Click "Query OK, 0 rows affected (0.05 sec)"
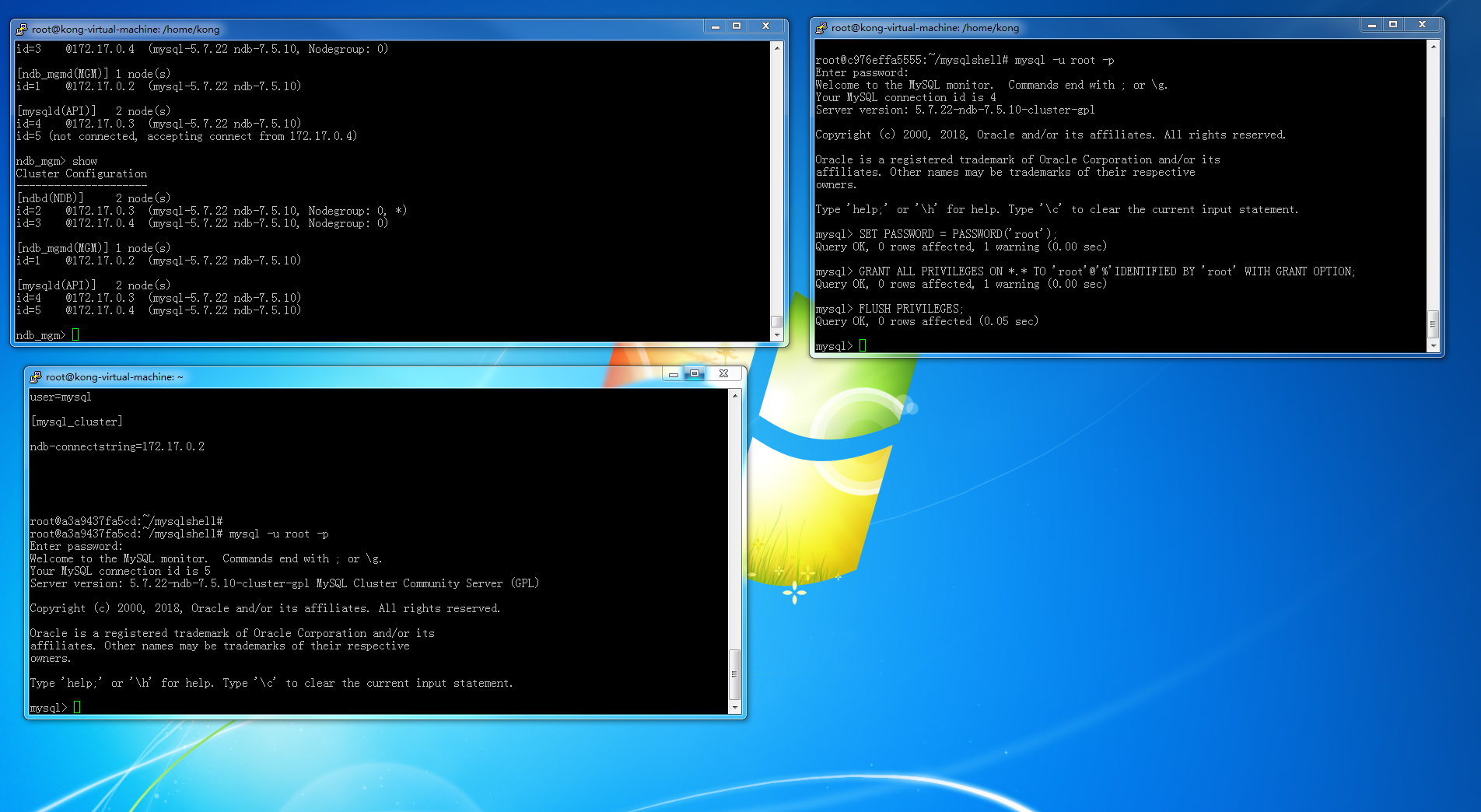The width and height of the screenshot is (1481, 812). (x=927, y=321)
